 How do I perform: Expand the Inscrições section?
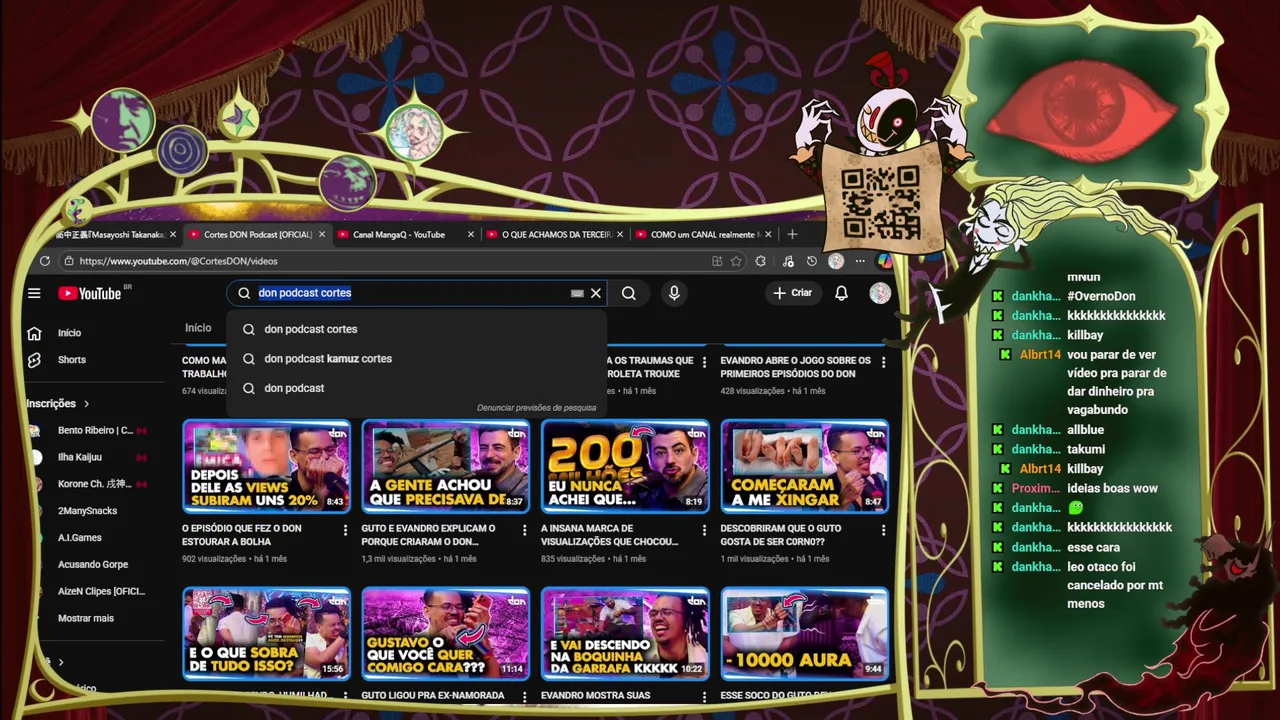[x=58, y=404]
